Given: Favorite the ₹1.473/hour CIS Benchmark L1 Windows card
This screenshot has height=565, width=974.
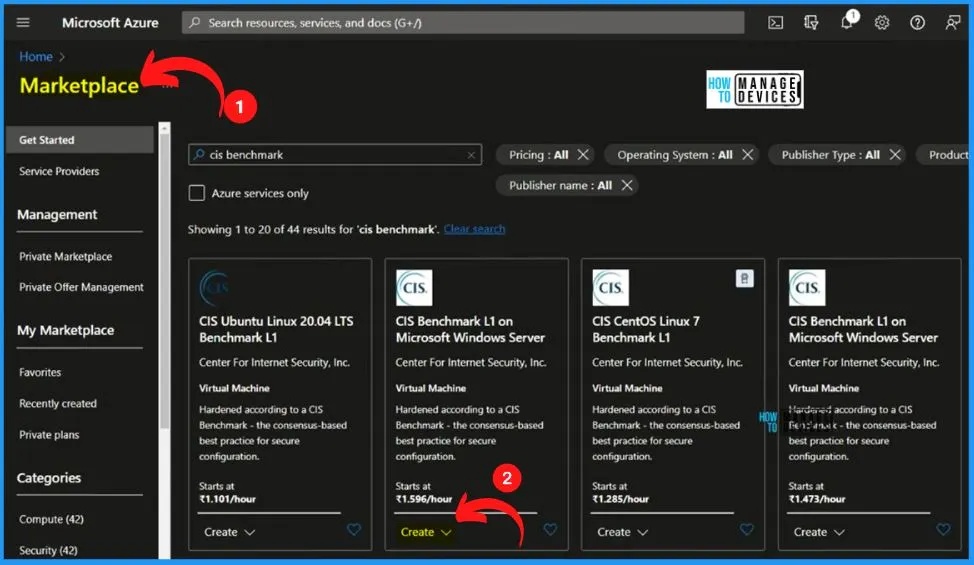Looking at the screenshot, I should (x=943, y=530).
